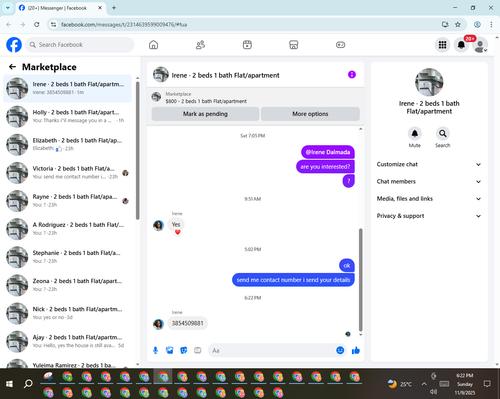500x399 pixels.
Task: Open Rayne conversation in the list
Action: 67,201
